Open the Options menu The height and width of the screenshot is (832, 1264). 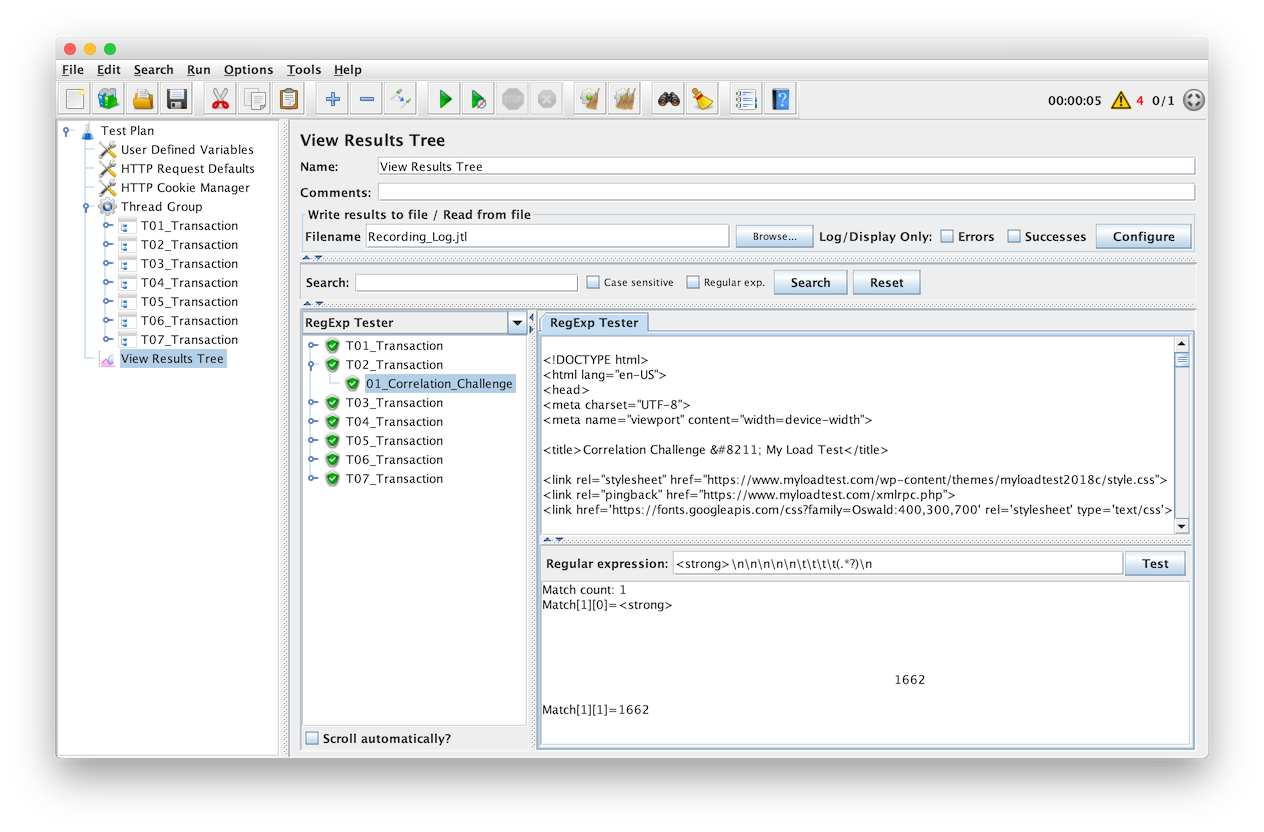[x=248, y=70]
